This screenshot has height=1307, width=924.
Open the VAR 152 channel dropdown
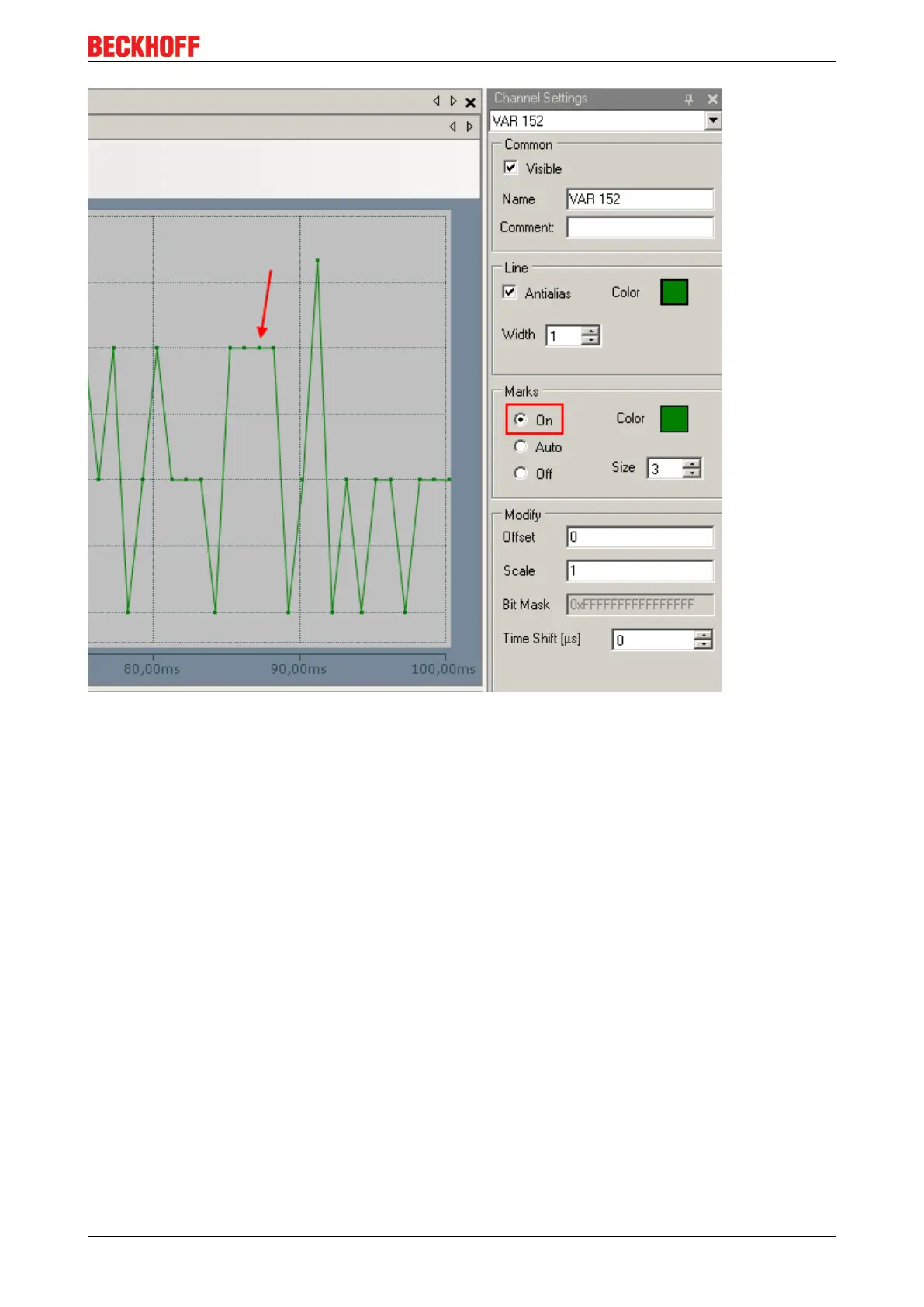pos(713,120)
